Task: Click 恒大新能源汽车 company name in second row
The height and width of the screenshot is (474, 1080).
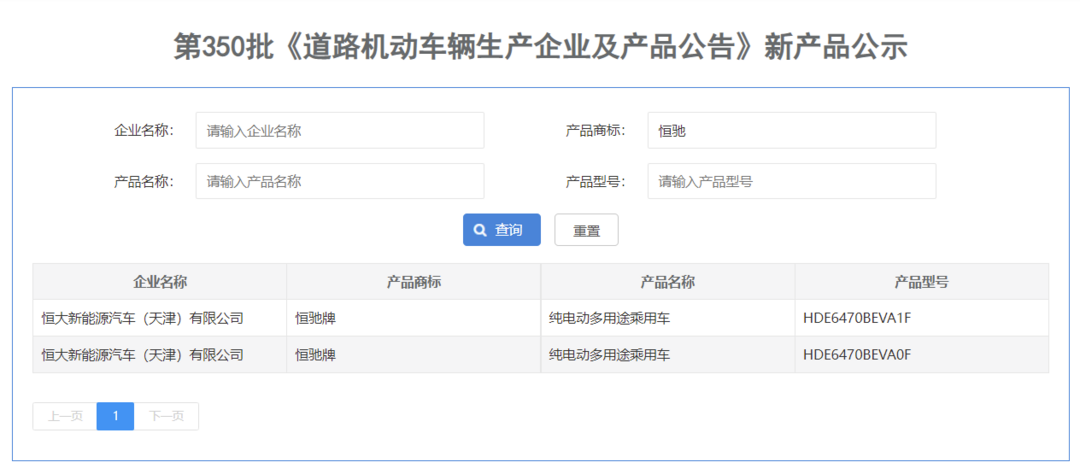Action: coord(143,354)
